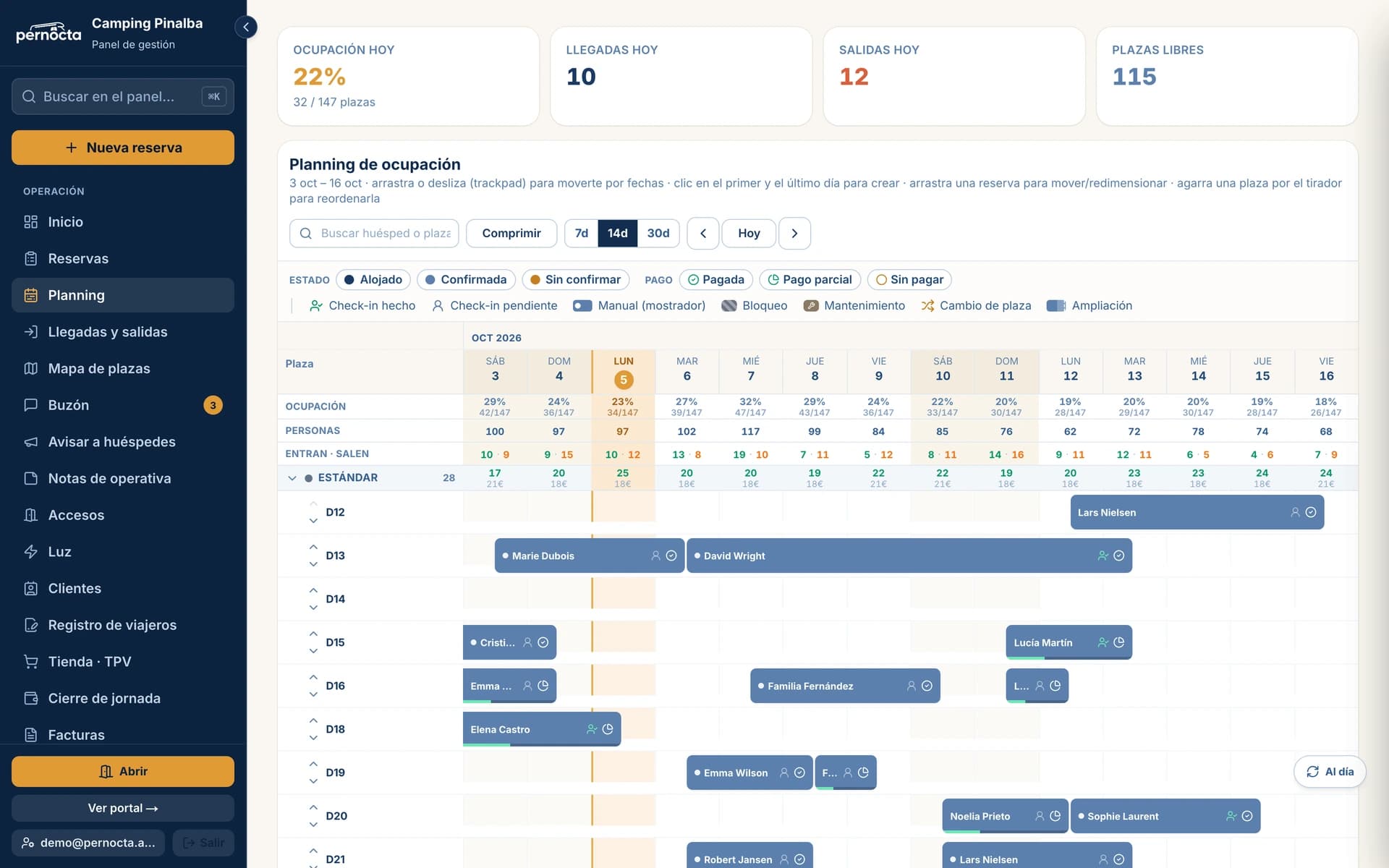The height and width of the screenshot is (868, 1389).
Task: Toggle the Pago parcial payment filter
Action: [x=810, y=279]
